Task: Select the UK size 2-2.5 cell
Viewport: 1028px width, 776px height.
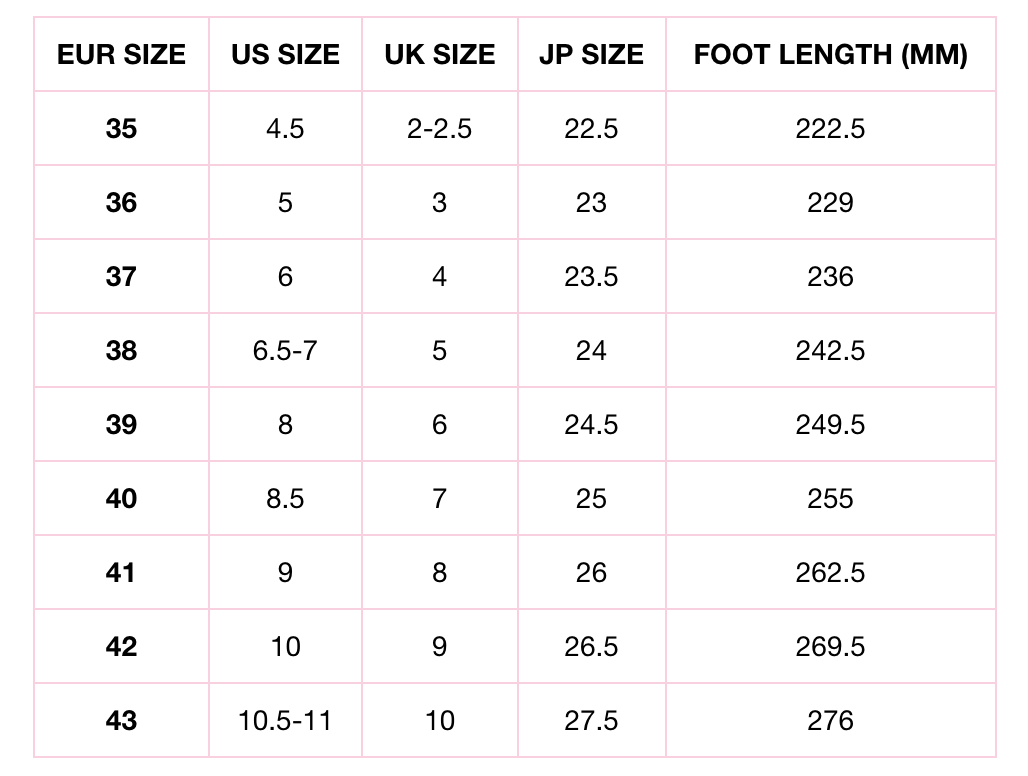Action: 439,128
